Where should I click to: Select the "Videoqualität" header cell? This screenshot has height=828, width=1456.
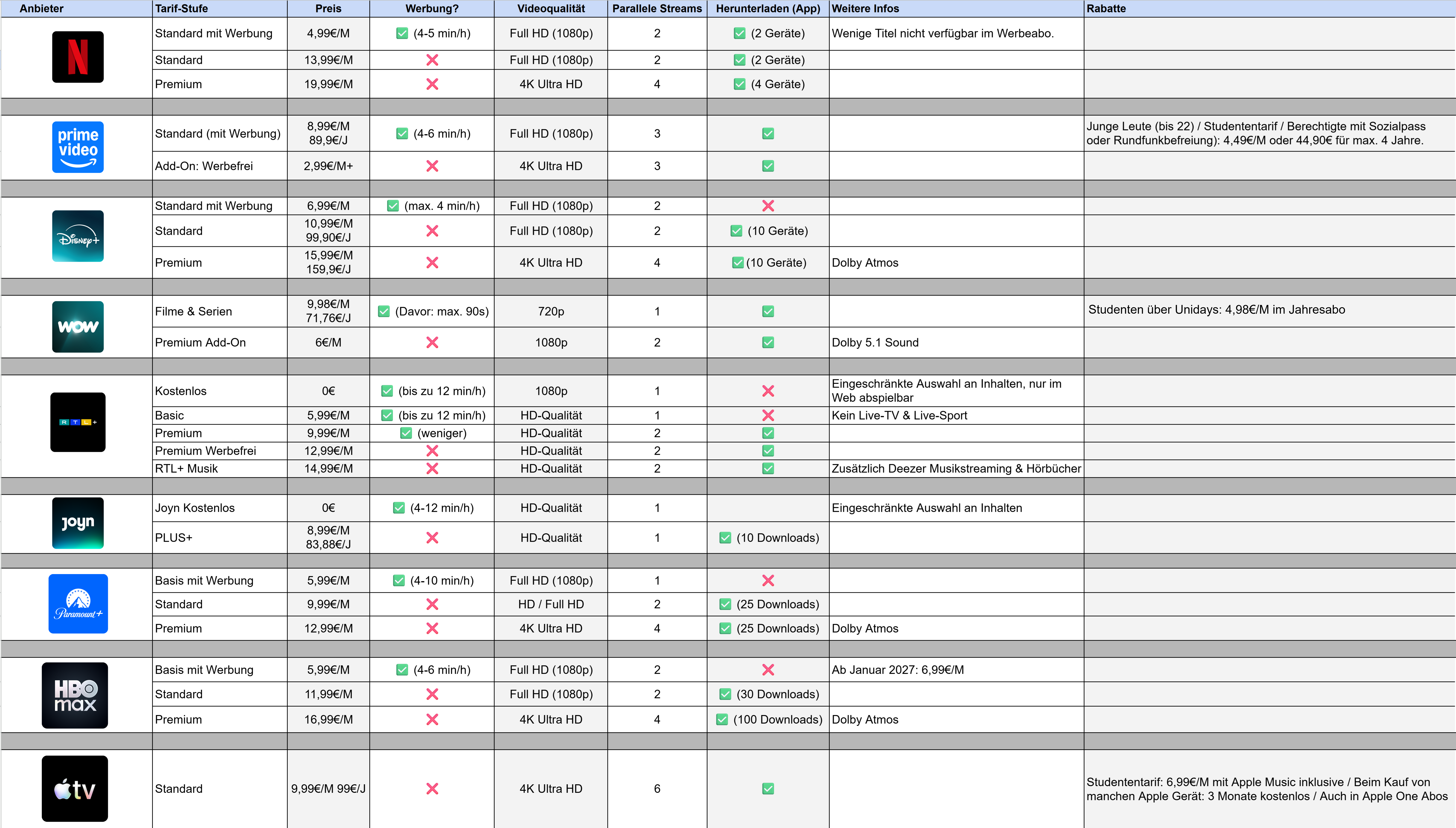(x=551, y=9)
